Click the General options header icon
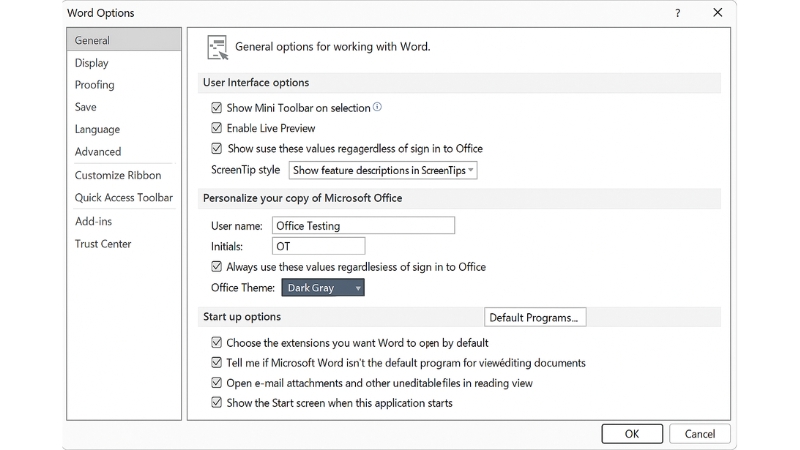Image resolution: width=800 pixels, height=450 pixels. [x=218, y=47]
